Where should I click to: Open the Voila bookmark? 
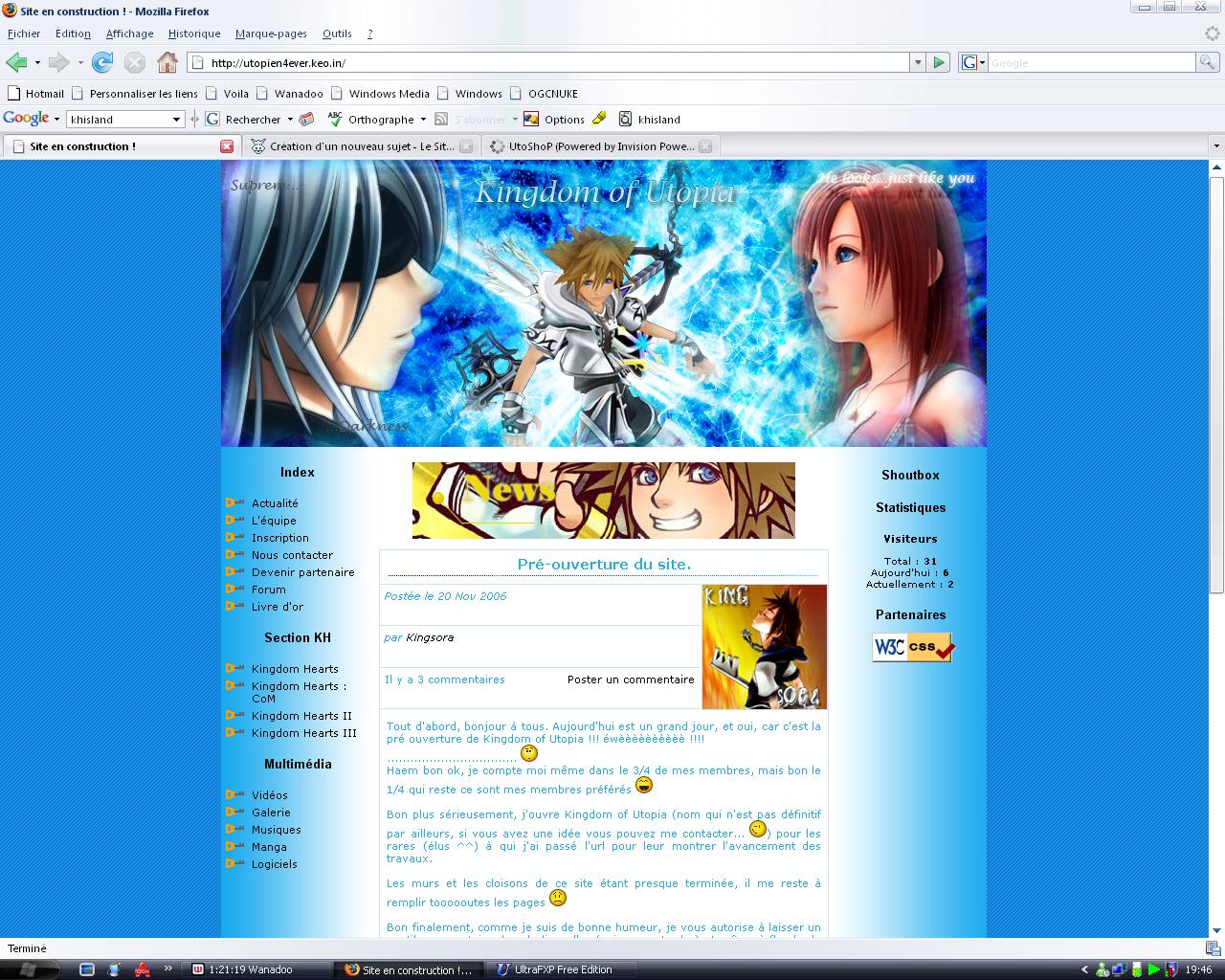tap(227, 94)
